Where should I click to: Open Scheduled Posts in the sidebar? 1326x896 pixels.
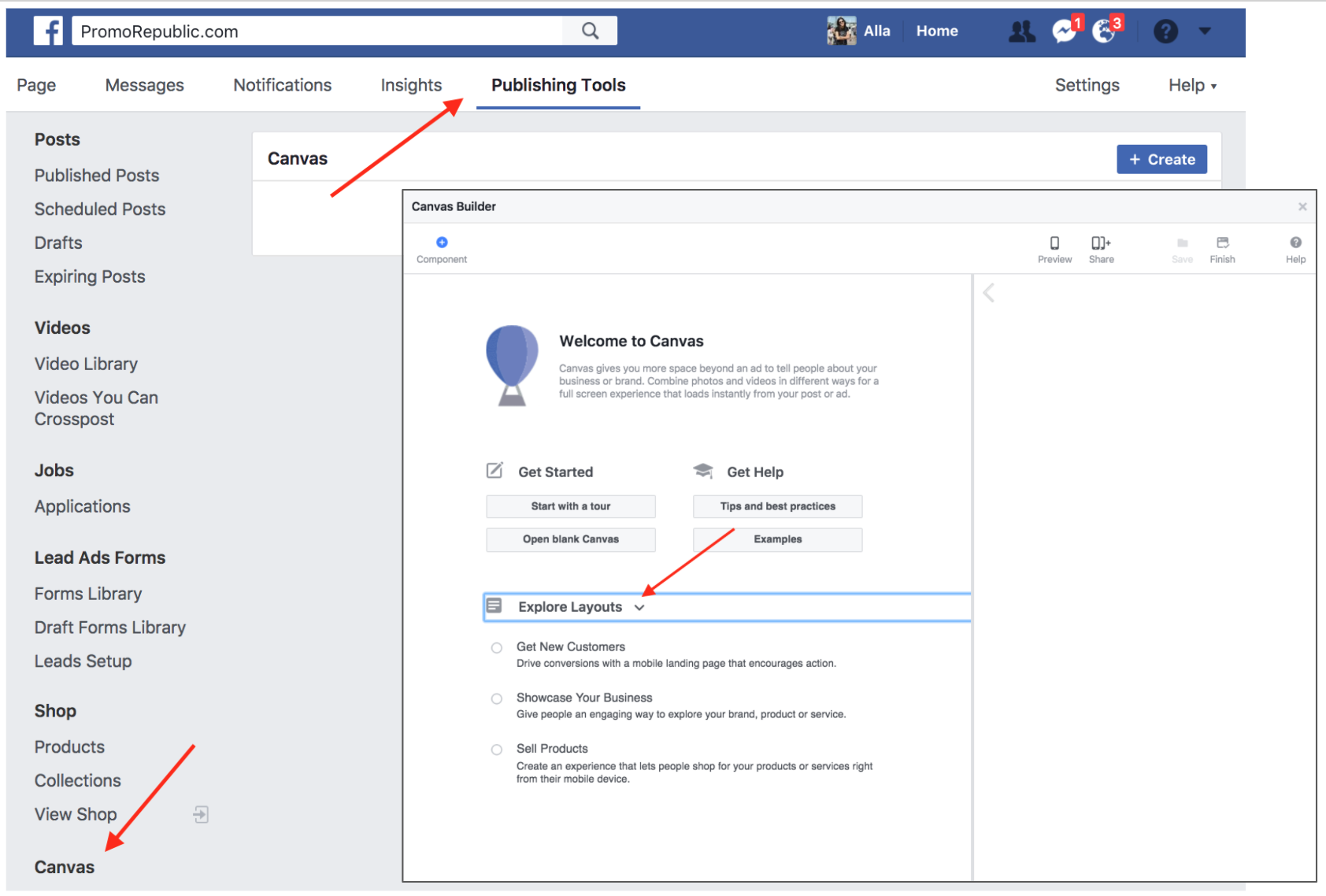click(100, 209)
